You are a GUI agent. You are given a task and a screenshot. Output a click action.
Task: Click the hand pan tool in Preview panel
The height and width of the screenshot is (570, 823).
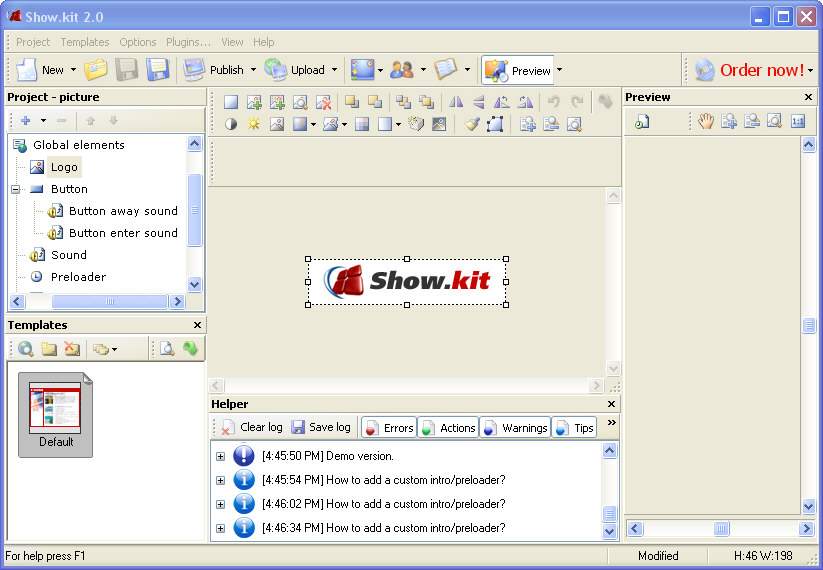point(706,122)
